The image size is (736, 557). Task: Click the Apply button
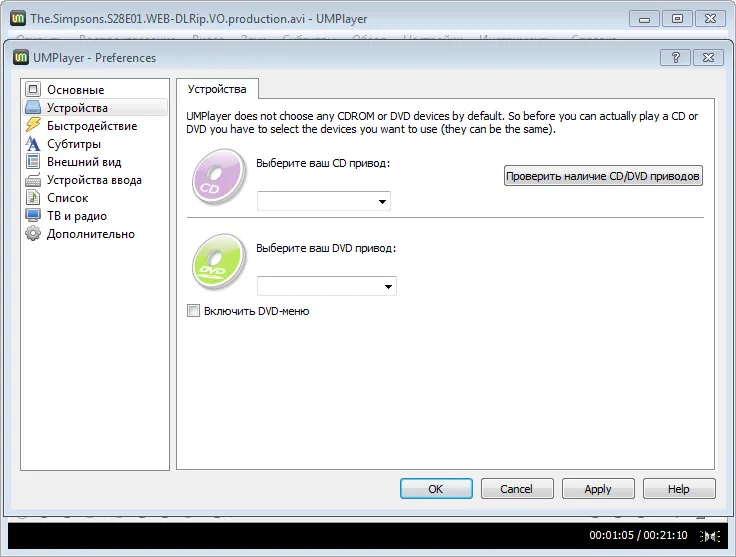(x=598, y=489)
